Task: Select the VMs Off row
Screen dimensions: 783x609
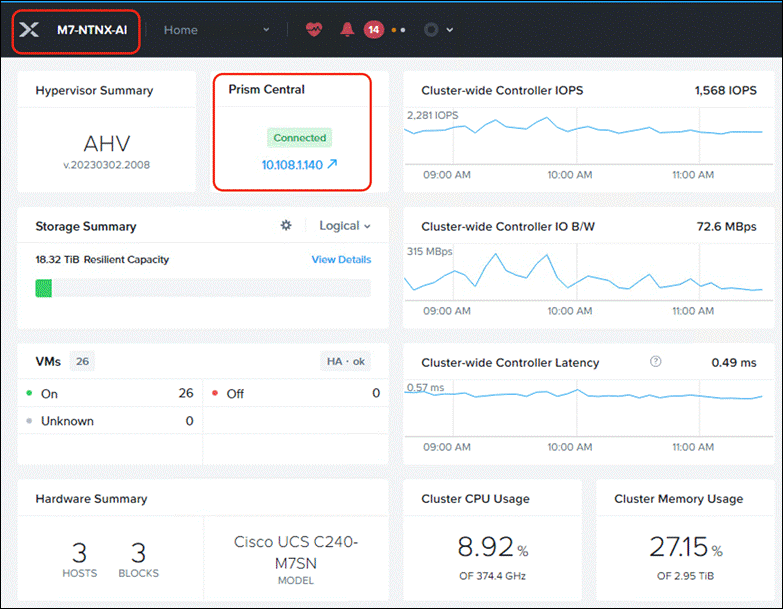Action: point(296,393)
